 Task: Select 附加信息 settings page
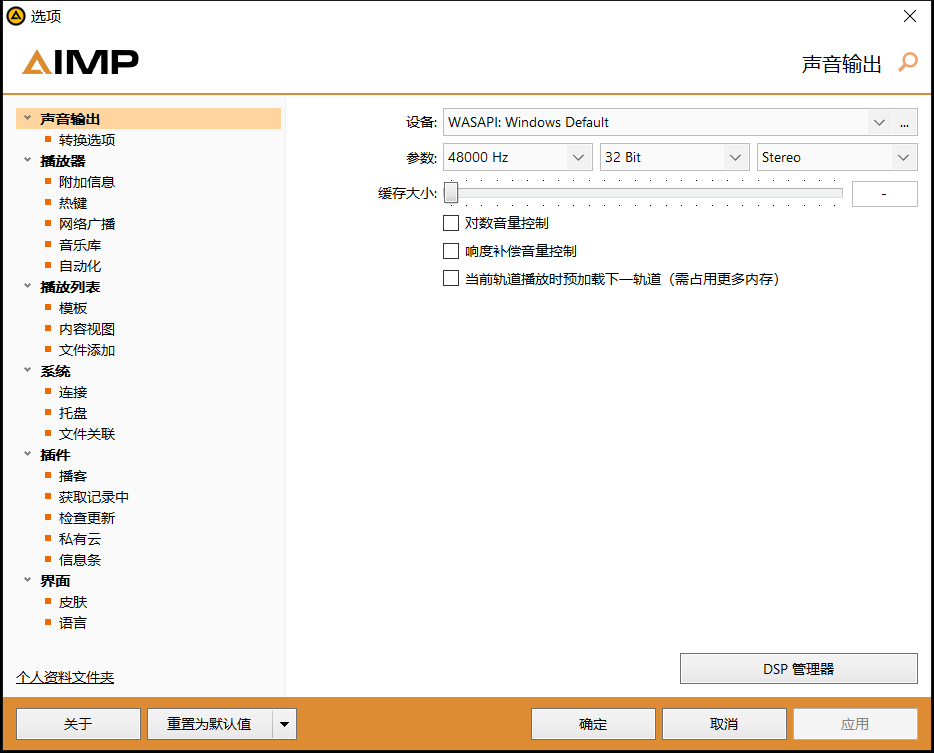87,182
